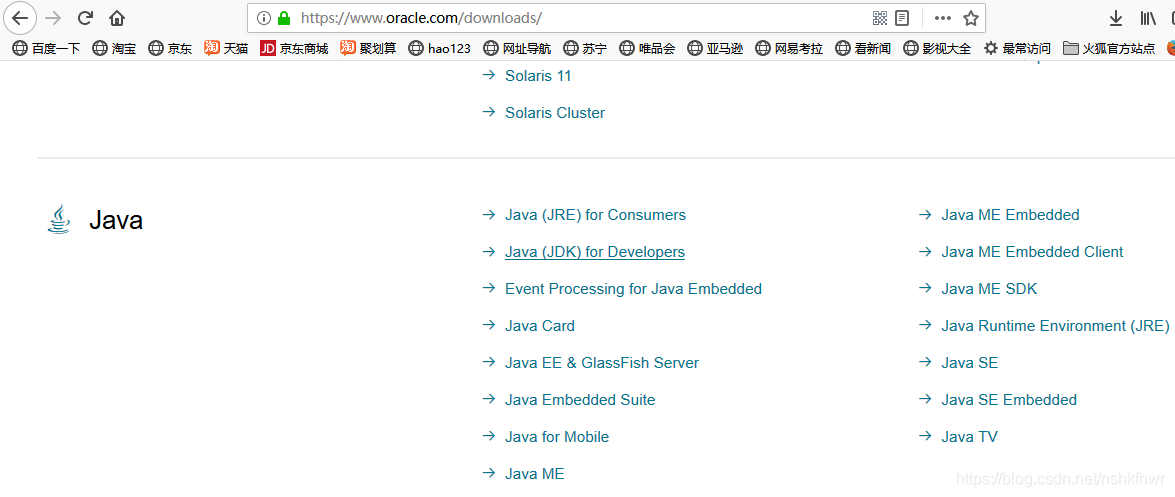Open Java ME Embedded link
Viewport: 1175px width, 497px height.
[x=1010, y=215]
